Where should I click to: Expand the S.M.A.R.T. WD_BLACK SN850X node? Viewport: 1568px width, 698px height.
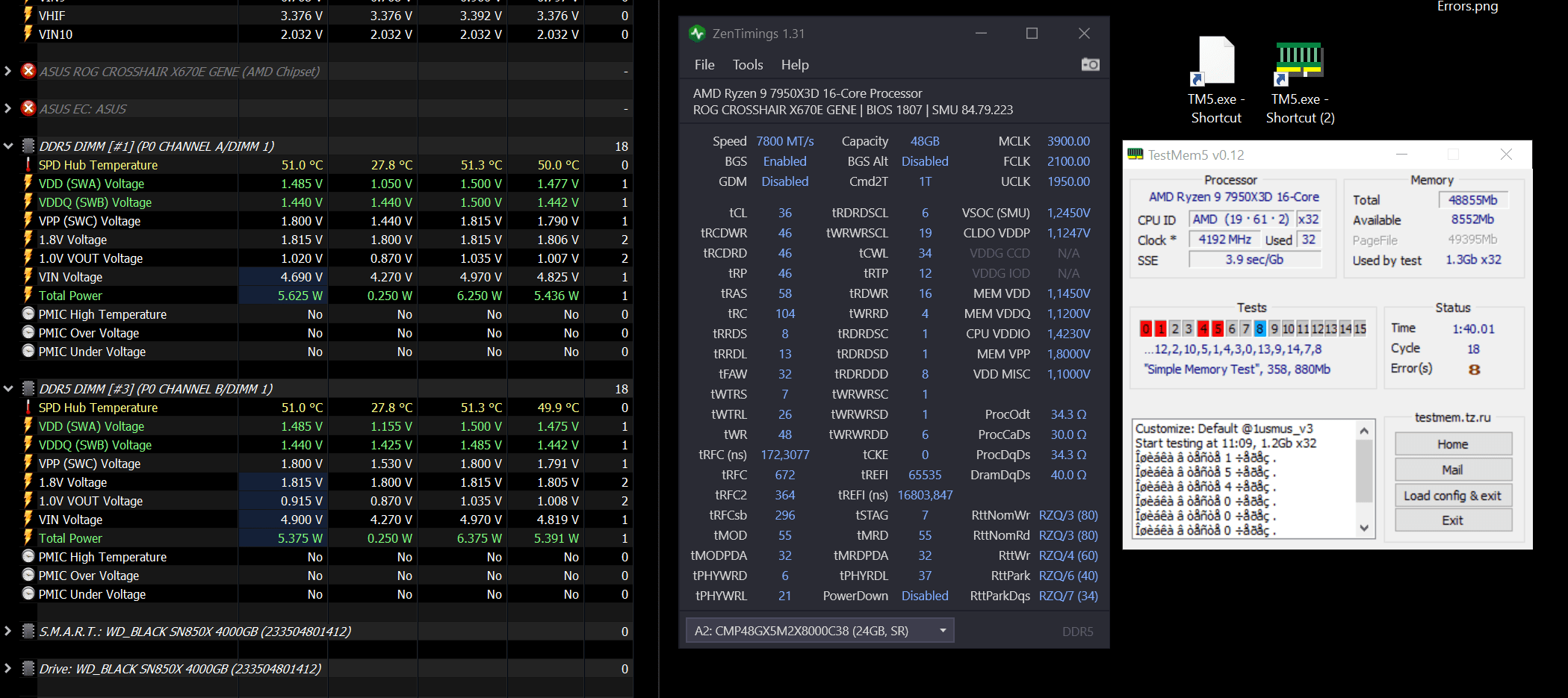(x=7, y=631)
